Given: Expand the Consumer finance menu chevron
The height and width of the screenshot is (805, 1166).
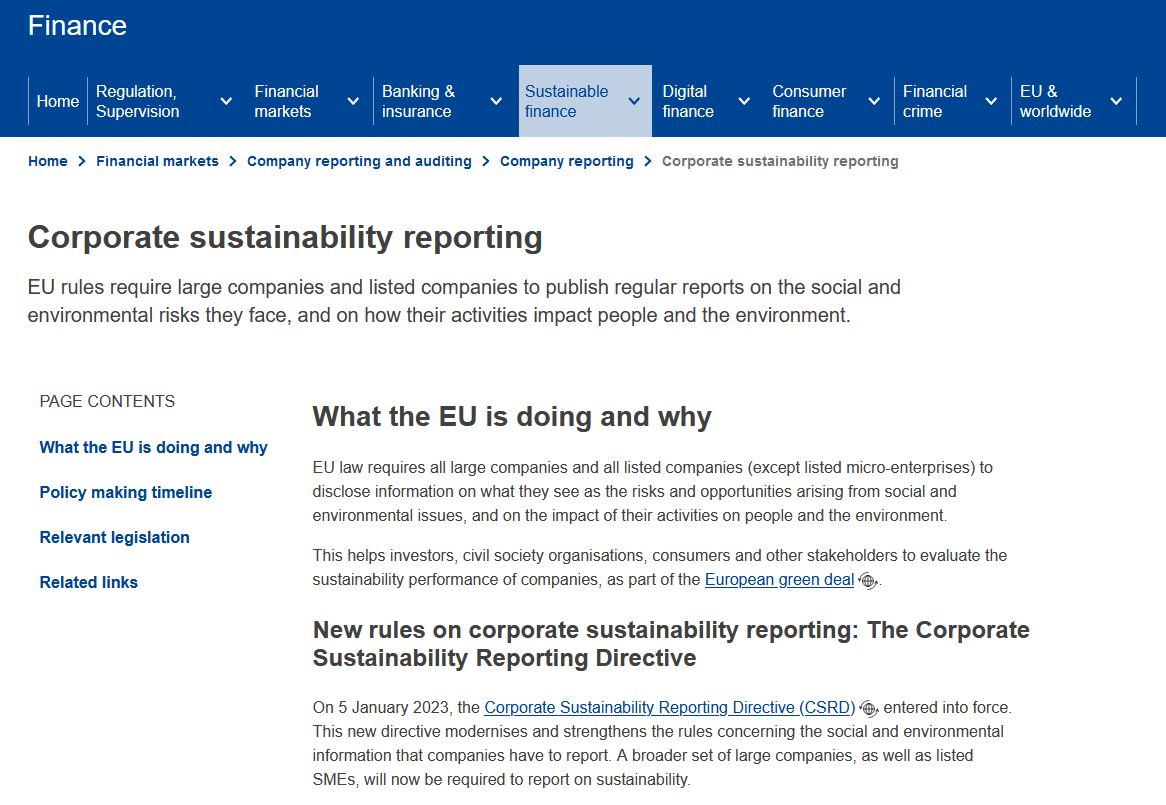Looking at the screenshot, I should [874, 101].
